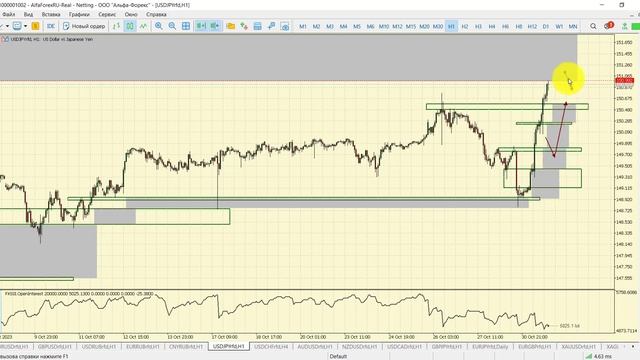Select M2 timeframe

pyautogui.click(x=316, y=26)
